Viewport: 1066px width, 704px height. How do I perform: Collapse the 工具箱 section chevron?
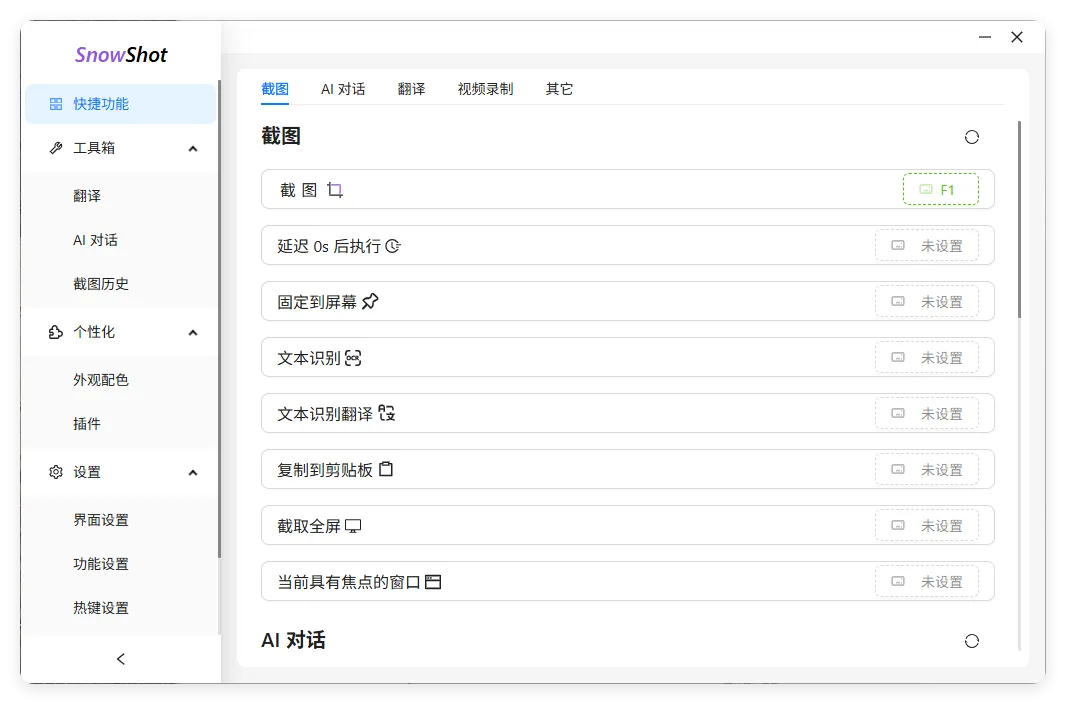click(x=192, y=147)
